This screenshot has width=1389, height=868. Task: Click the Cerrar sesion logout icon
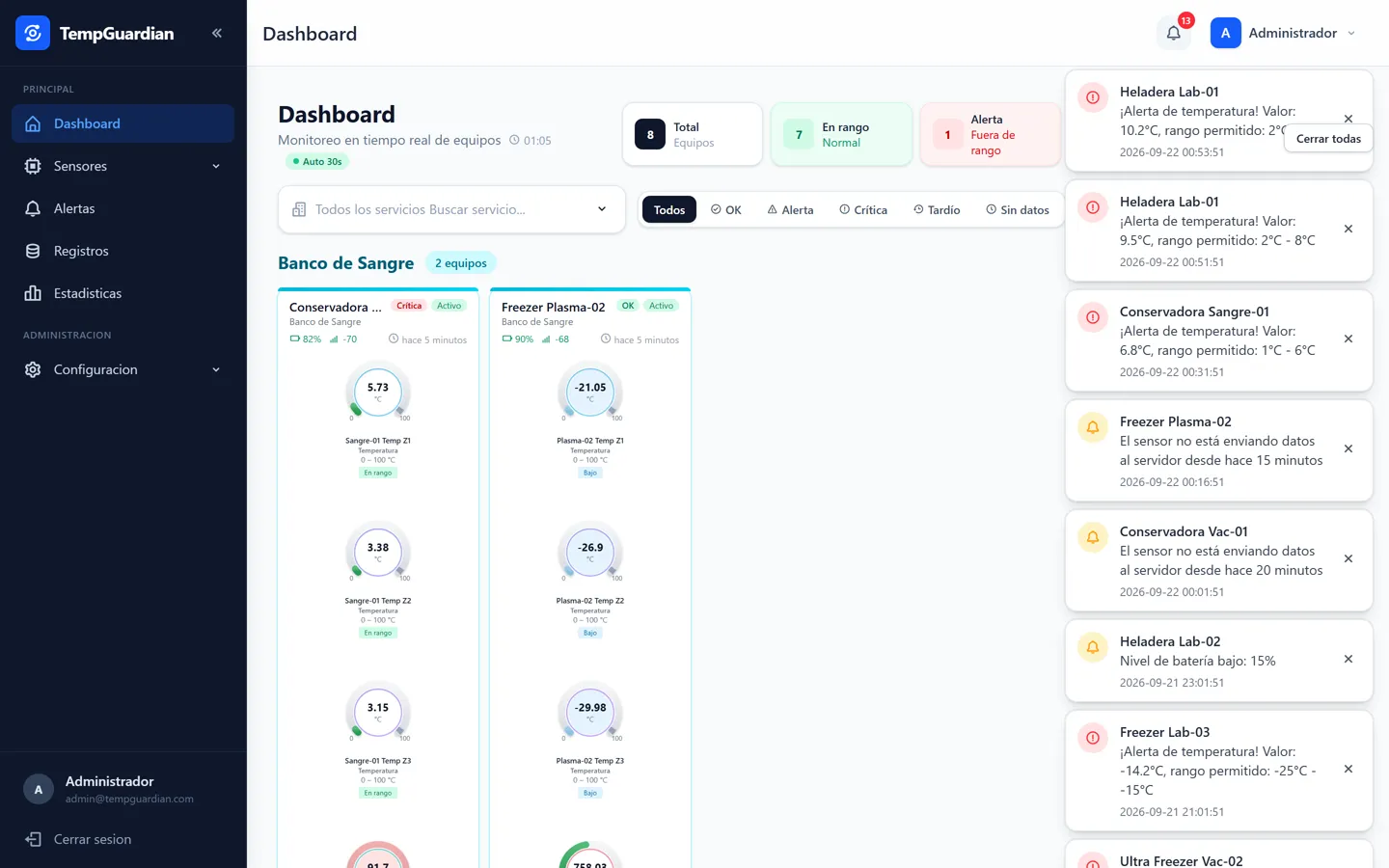(33, 839)
